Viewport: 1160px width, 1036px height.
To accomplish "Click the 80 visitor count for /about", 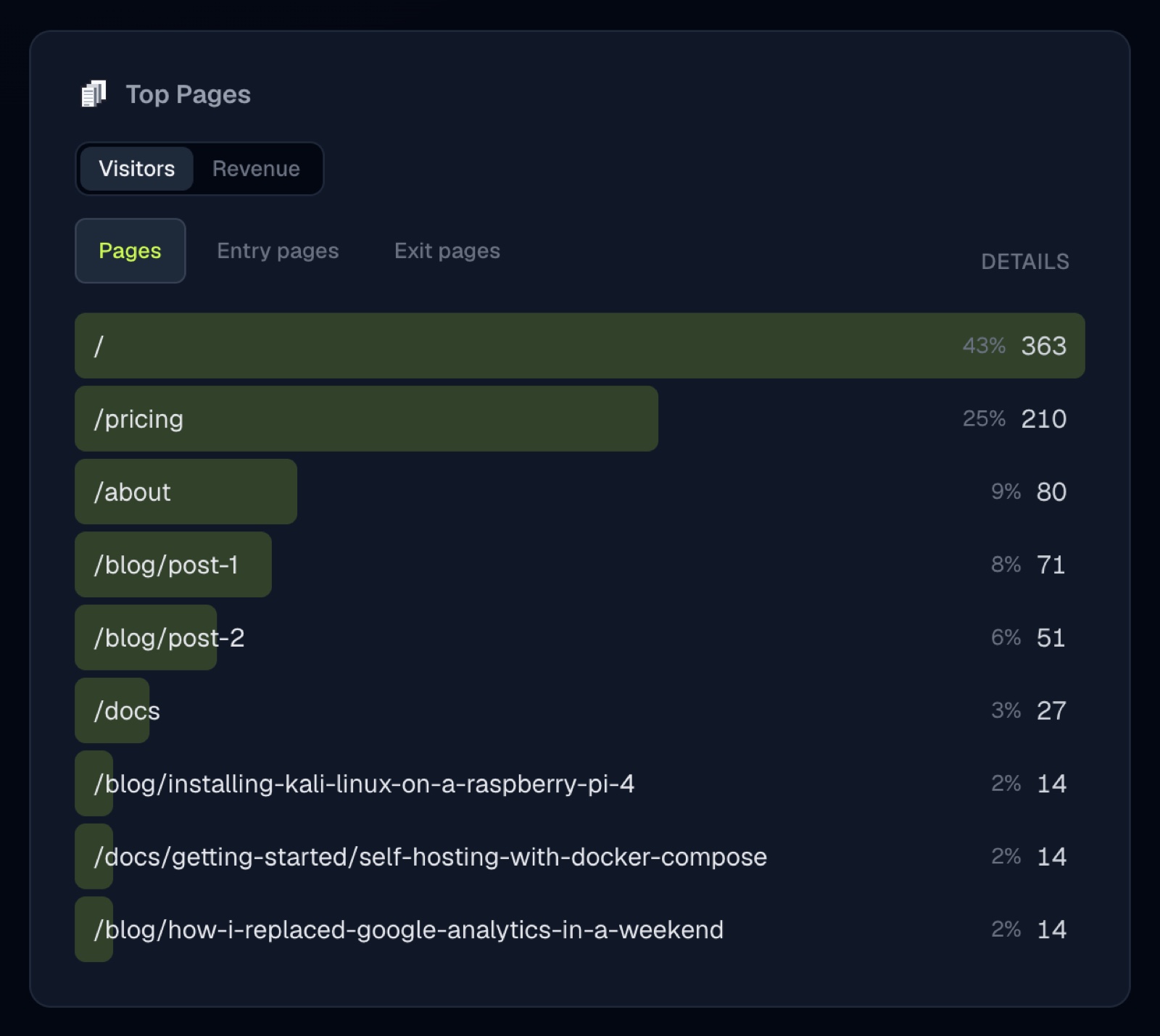I will click(x=1051, y=492).
